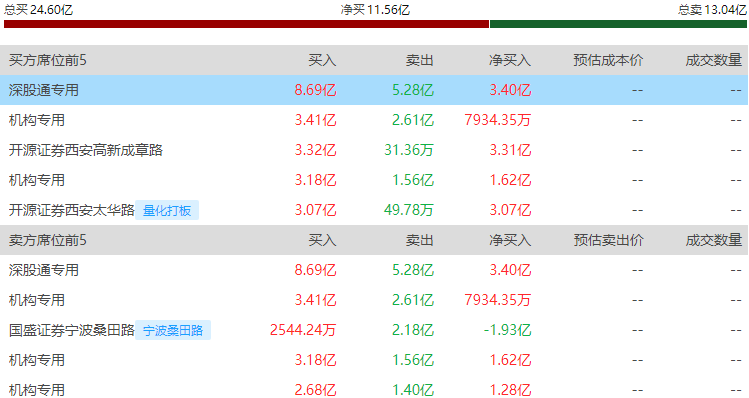Select 国盛证券宁波桑田路 seat name
Image resolution: width=749 pixels, height=398 pixels.
click(72, 330)
